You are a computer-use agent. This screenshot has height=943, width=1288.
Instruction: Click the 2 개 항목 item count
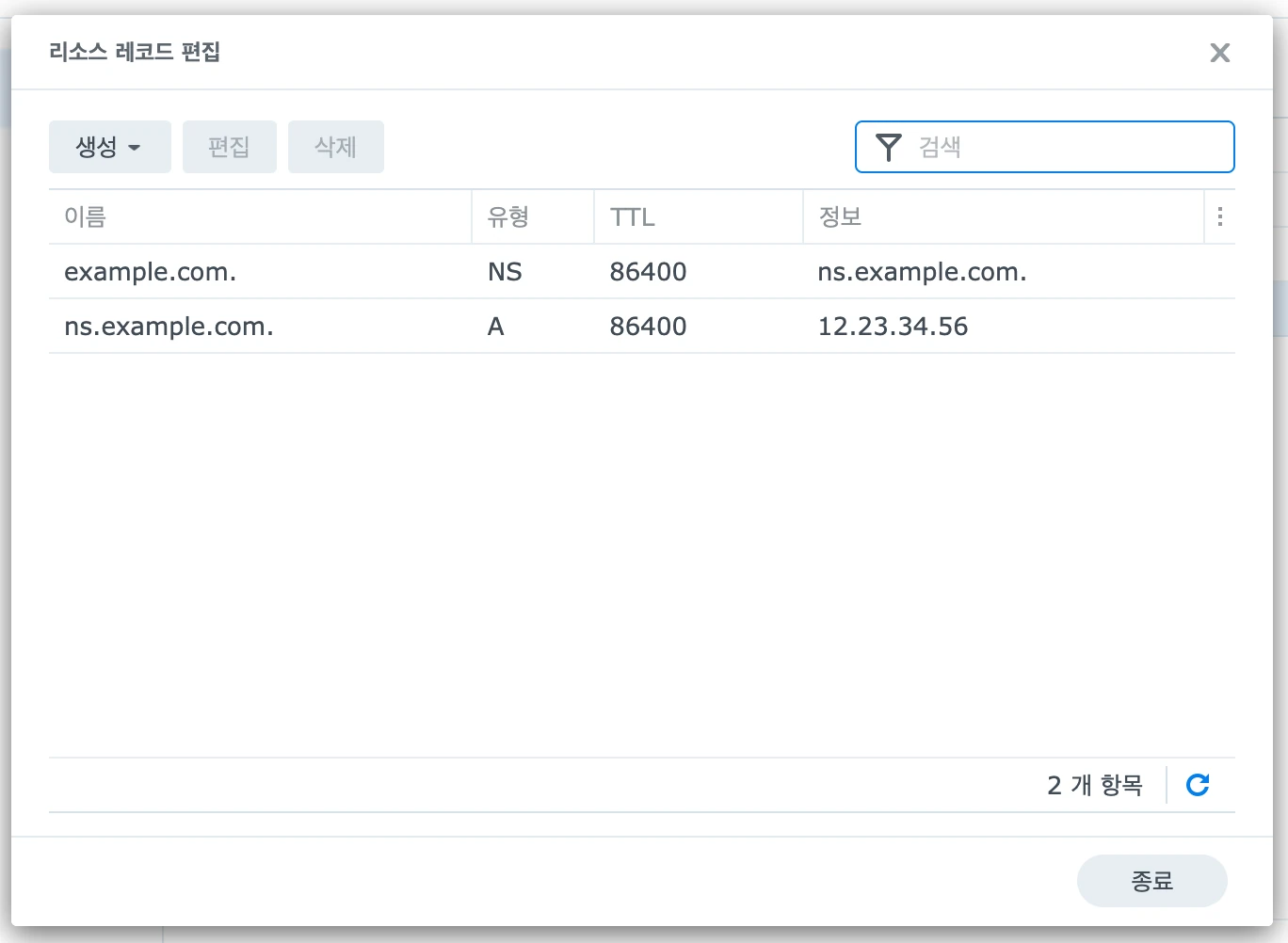(1095, 785)
